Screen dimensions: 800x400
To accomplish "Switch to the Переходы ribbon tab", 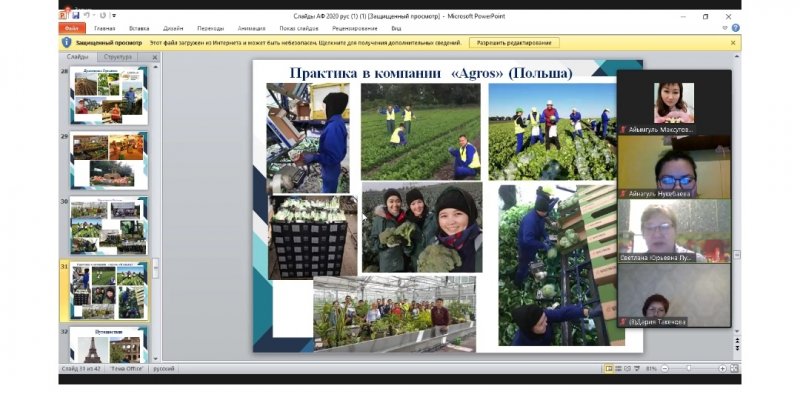I will point(210,29).
